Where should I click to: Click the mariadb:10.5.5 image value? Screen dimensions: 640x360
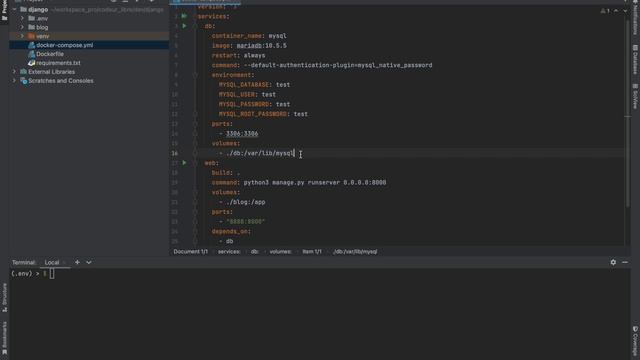pos(261,46)
